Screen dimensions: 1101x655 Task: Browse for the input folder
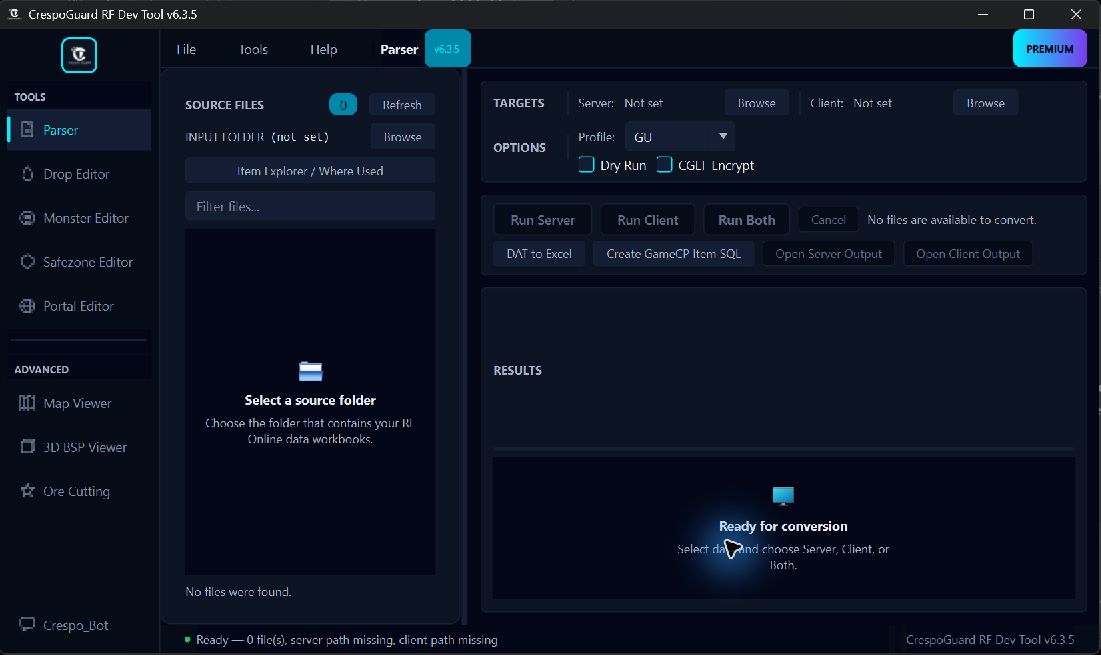coord(402,137)
